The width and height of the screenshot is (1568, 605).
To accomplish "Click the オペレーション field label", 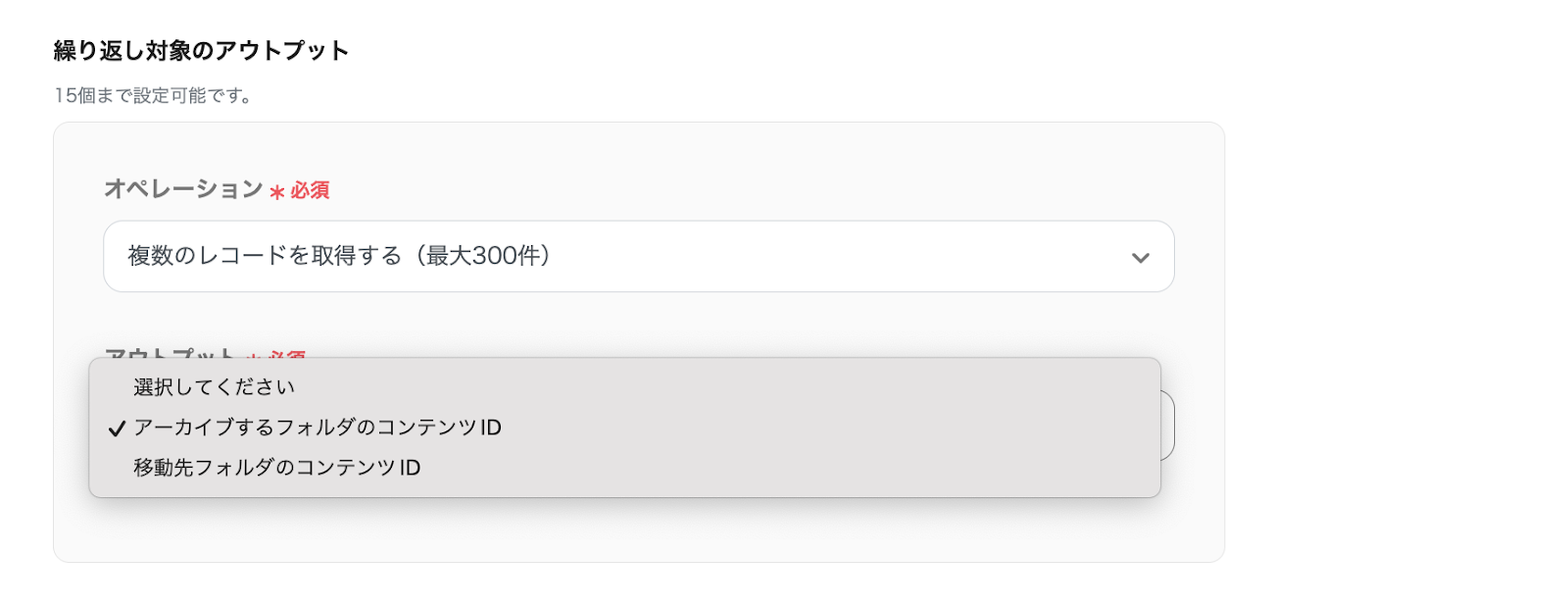I will point(183,189).
